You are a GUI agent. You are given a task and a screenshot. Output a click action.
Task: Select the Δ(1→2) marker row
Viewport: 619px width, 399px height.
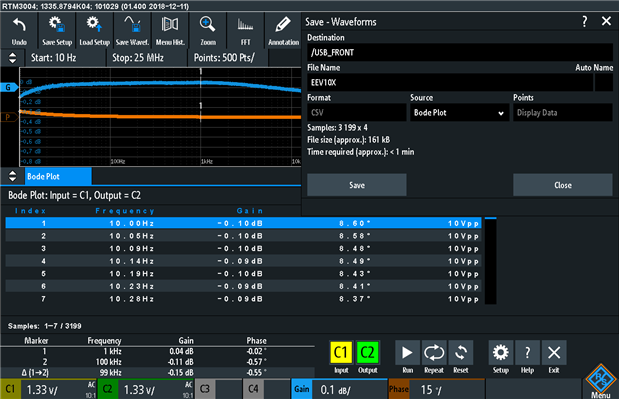pyautogui.click(x=157, y=373)
